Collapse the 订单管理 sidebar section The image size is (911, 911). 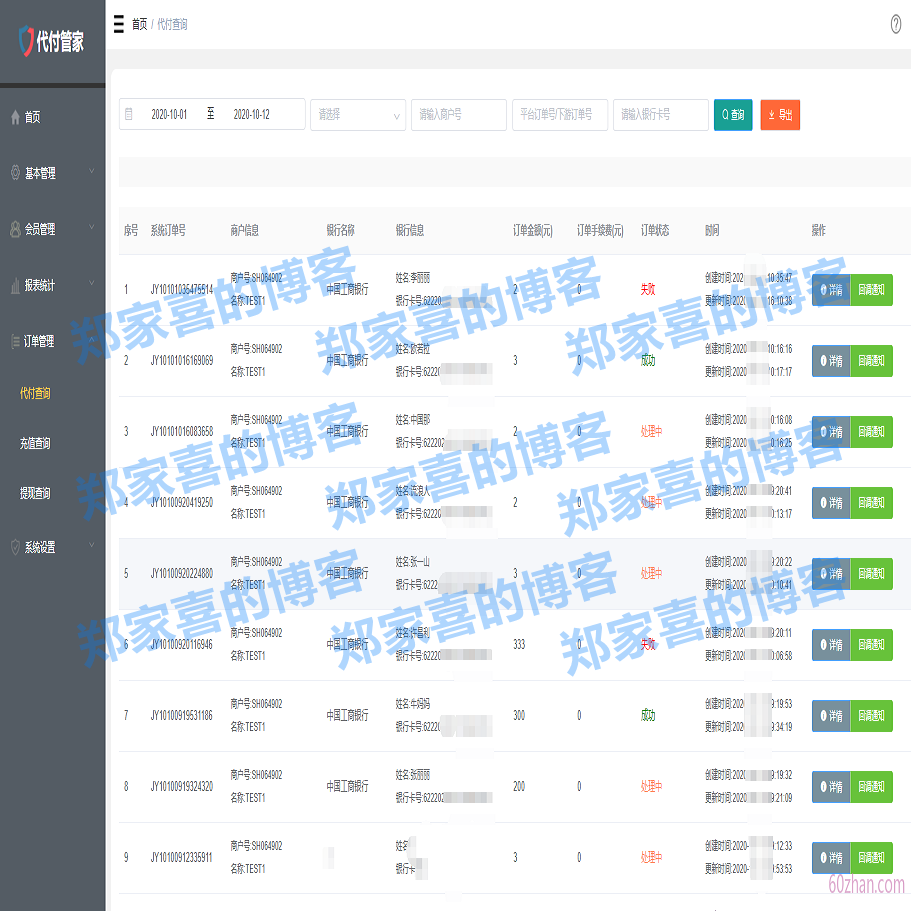tap(50, 341)
